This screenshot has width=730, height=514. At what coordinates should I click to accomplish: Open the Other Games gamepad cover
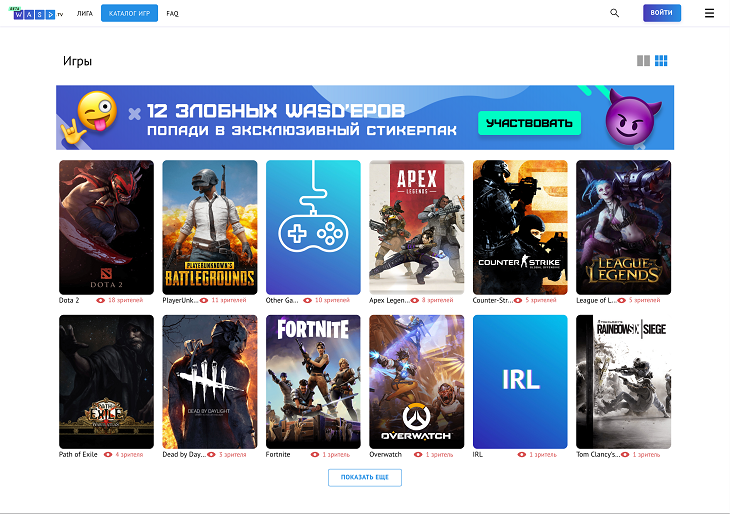(313, 227)
